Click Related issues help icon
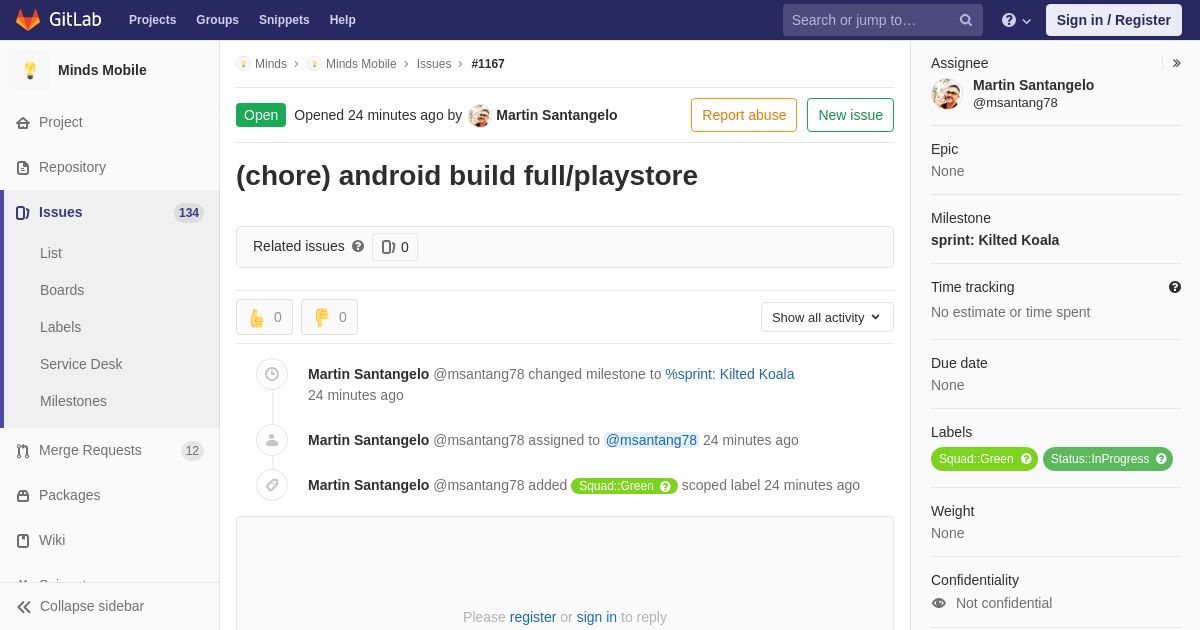 (x=358, y=246)
